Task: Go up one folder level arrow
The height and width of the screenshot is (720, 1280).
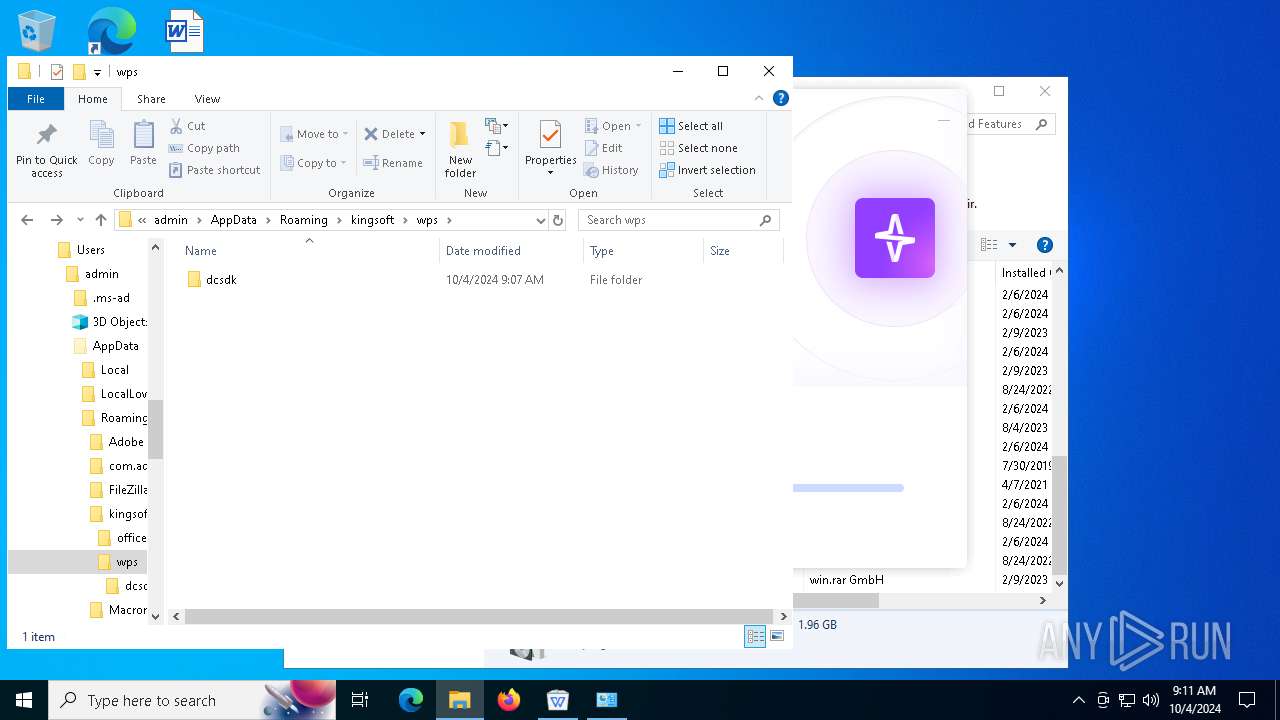Action: 101,220
